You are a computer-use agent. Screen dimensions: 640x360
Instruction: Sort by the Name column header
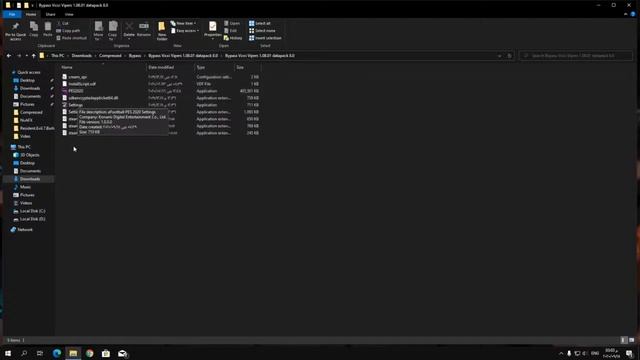click(103, 67)
